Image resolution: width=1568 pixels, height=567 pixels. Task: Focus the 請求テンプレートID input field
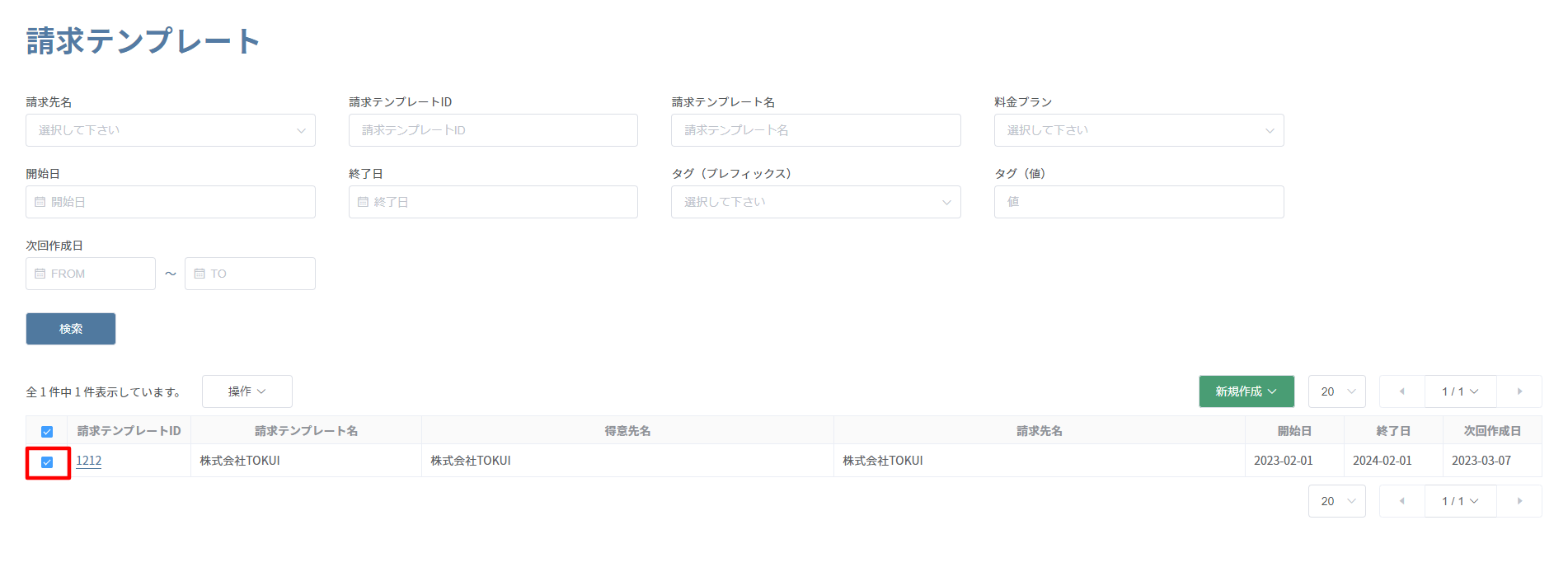point(493,130)
